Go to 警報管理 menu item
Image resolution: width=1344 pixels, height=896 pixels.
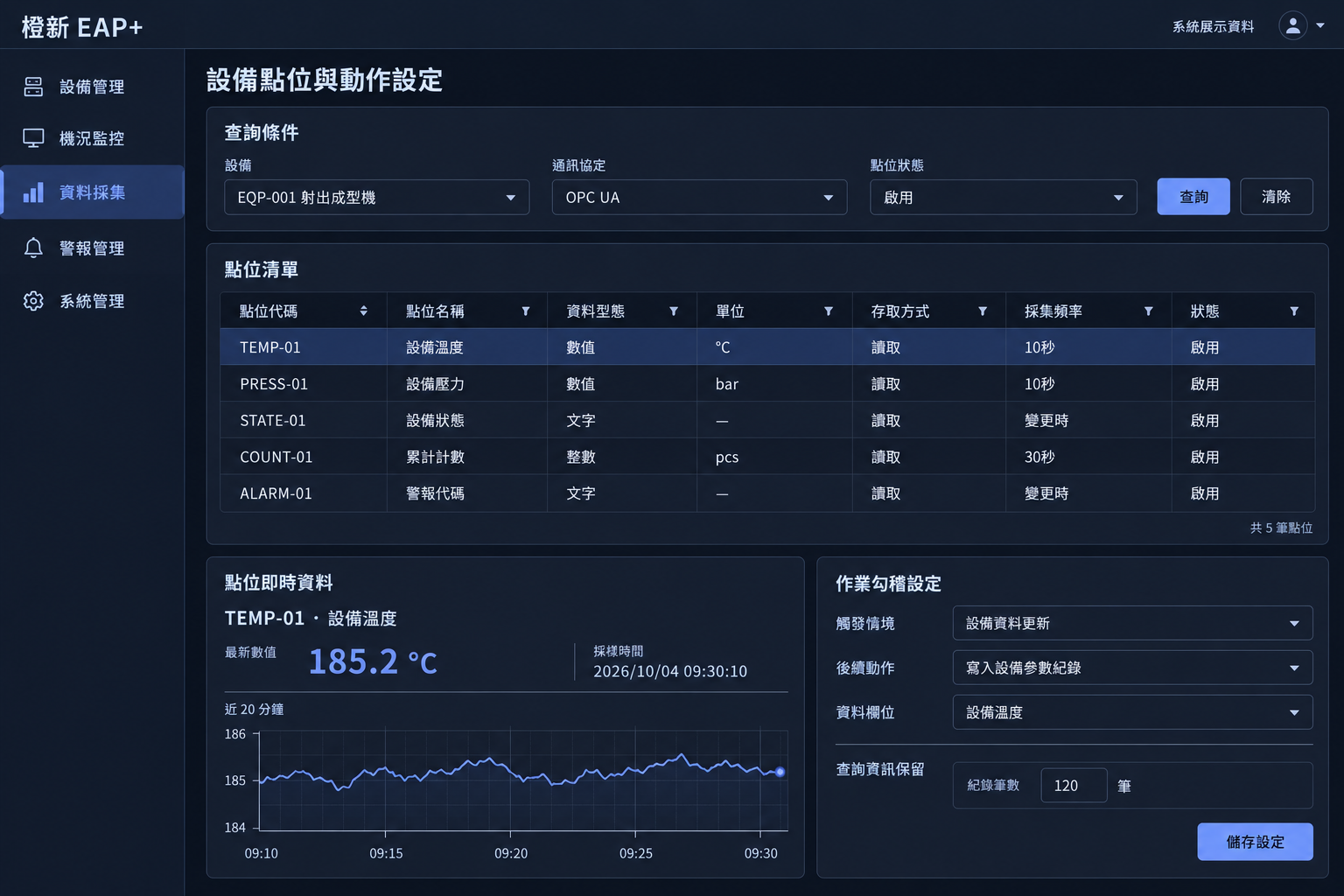92,248
